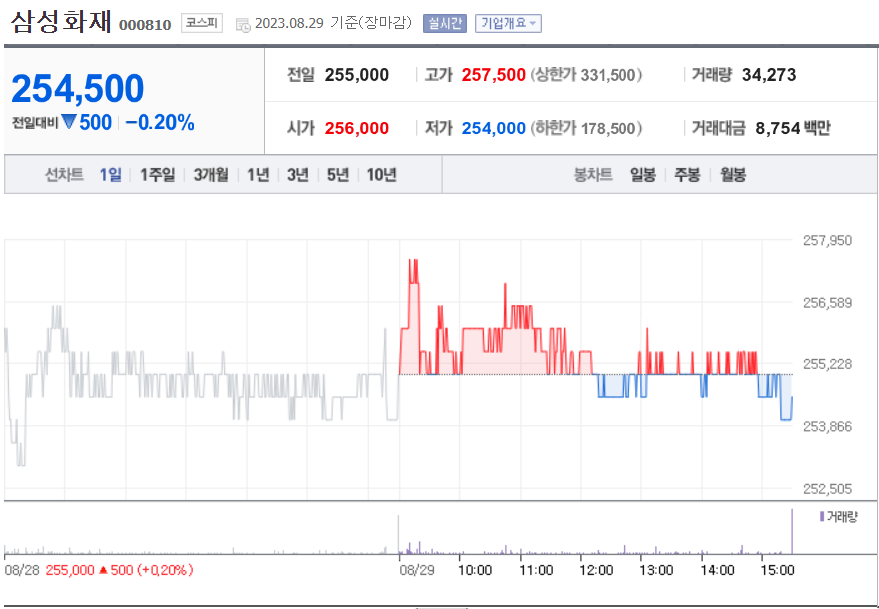Click the blue down-triangle price change icon

click(x=68, y=122)
